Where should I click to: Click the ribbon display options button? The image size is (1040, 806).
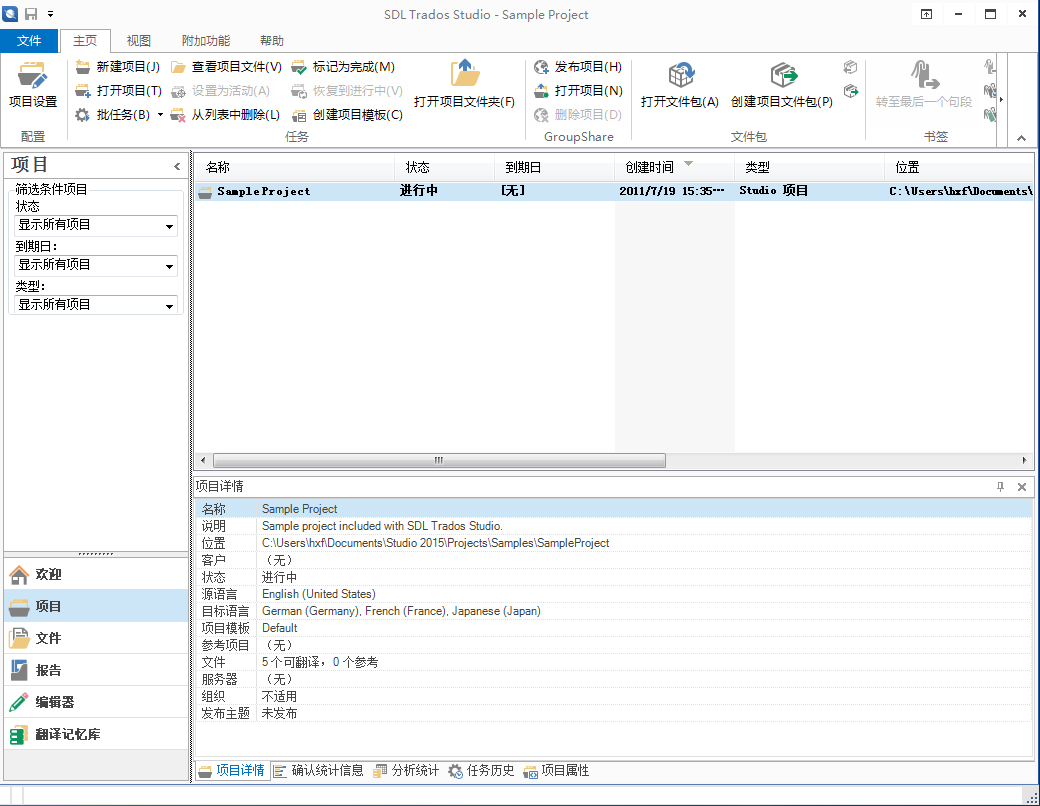(x=927, y=14)
